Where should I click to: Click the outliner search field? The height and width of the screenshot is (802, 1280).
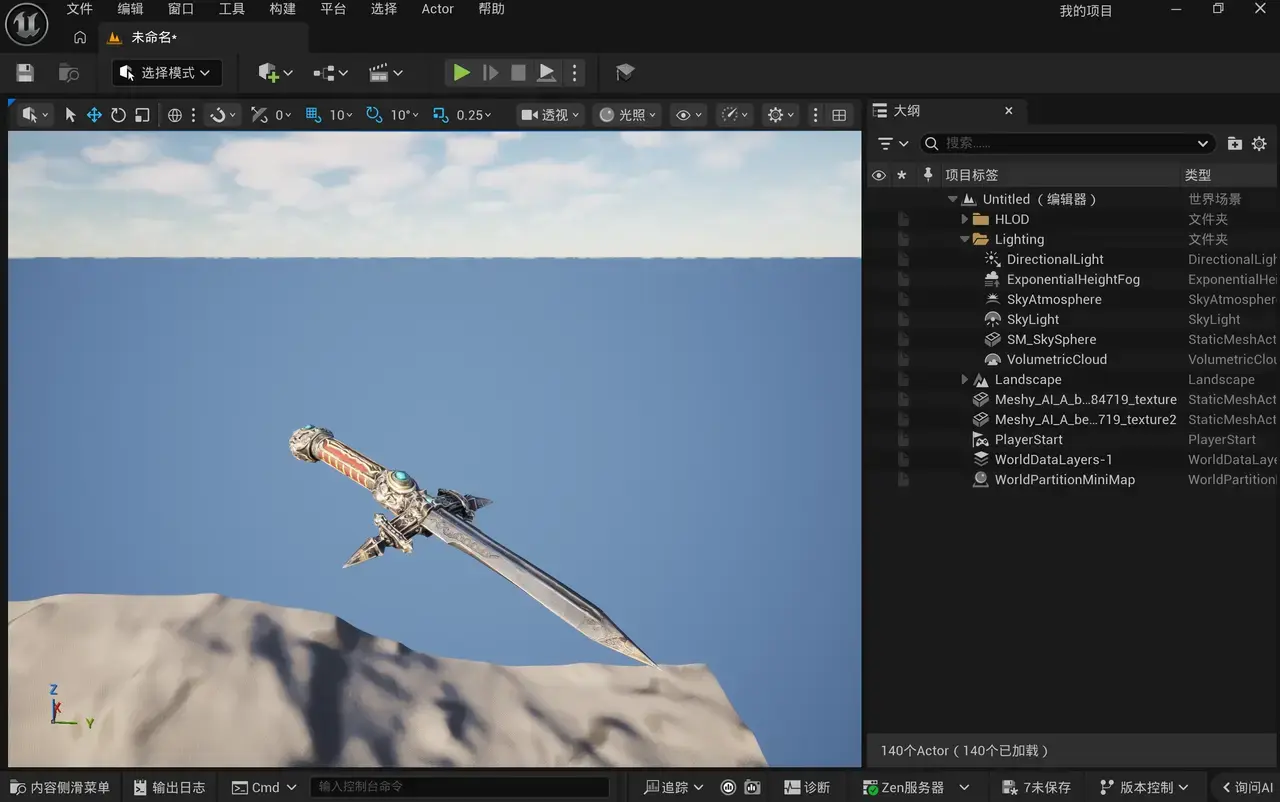(1067, 143)
